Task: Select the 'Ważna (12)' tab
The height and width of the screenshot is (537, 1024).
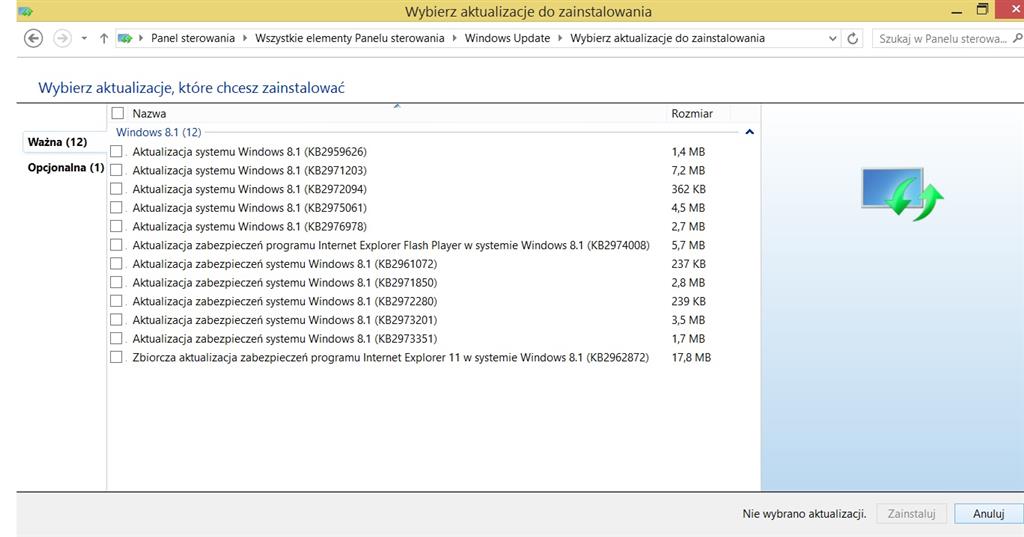Action: [x=57, y=142]
